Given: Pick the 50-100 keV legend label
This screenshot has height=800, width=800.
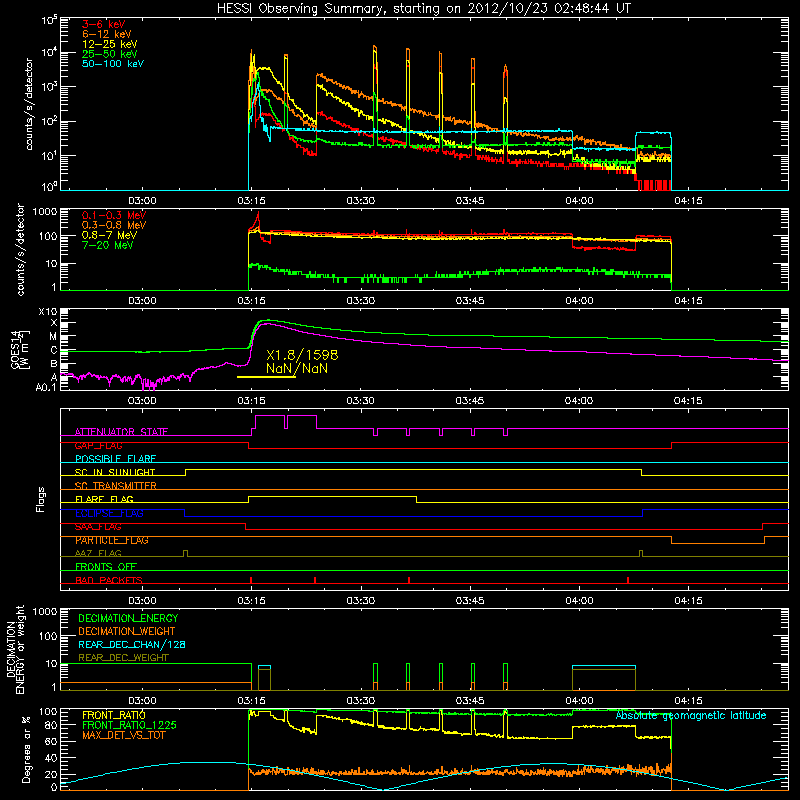Looking at the screenshot, I should tap(113, 64).
